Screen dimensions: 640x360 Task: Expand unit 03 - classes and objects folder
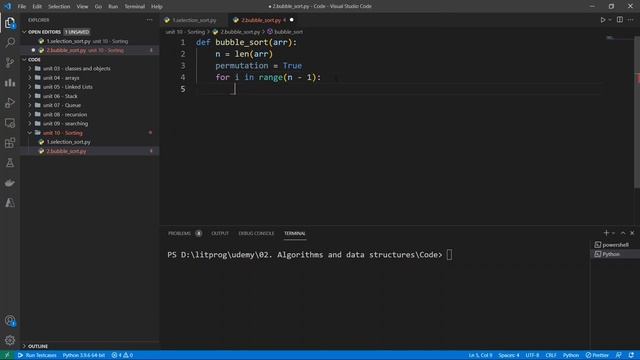(30, 69)
